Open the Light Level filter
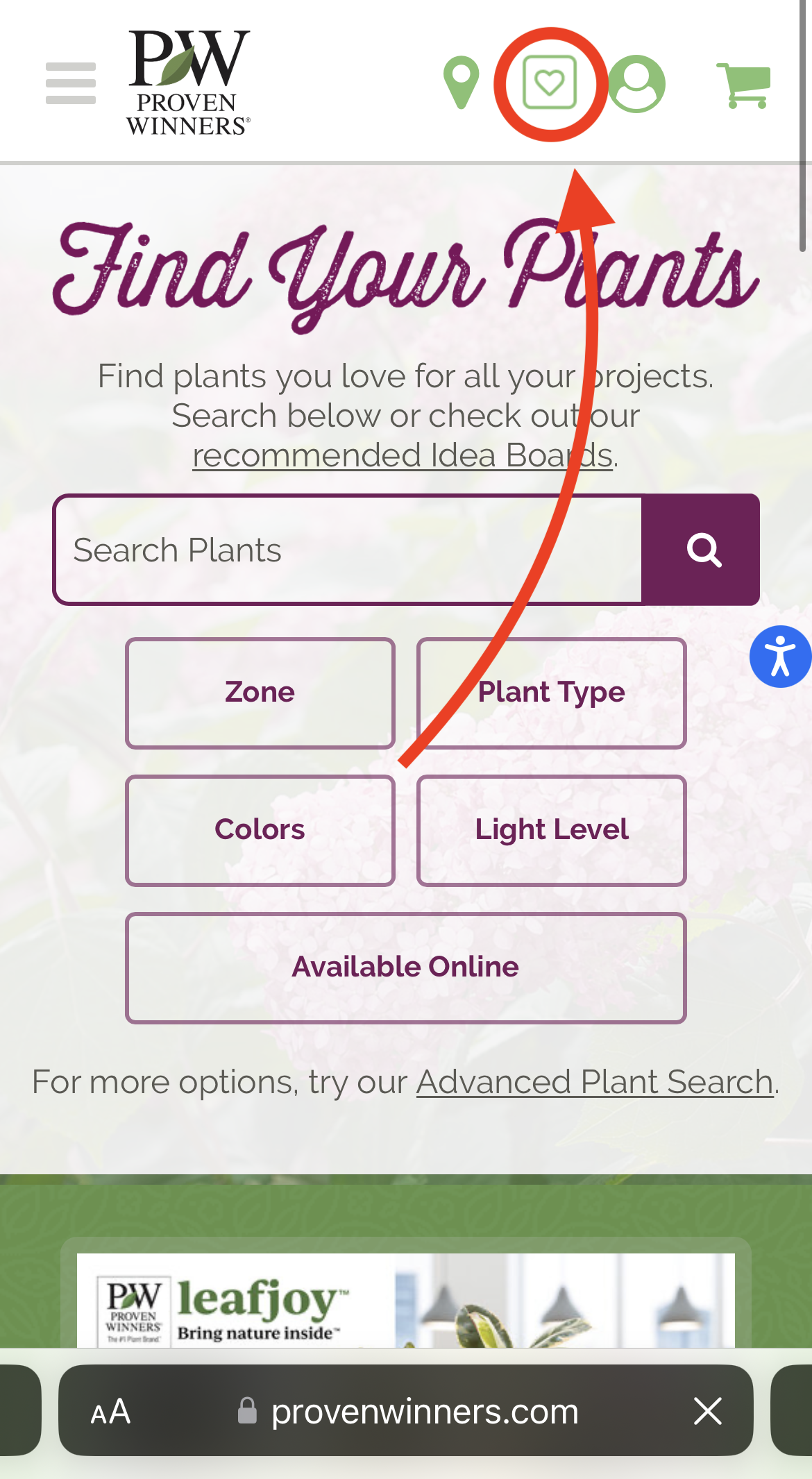The width and height of the screenshot is (812, 1479). [552, 830]
